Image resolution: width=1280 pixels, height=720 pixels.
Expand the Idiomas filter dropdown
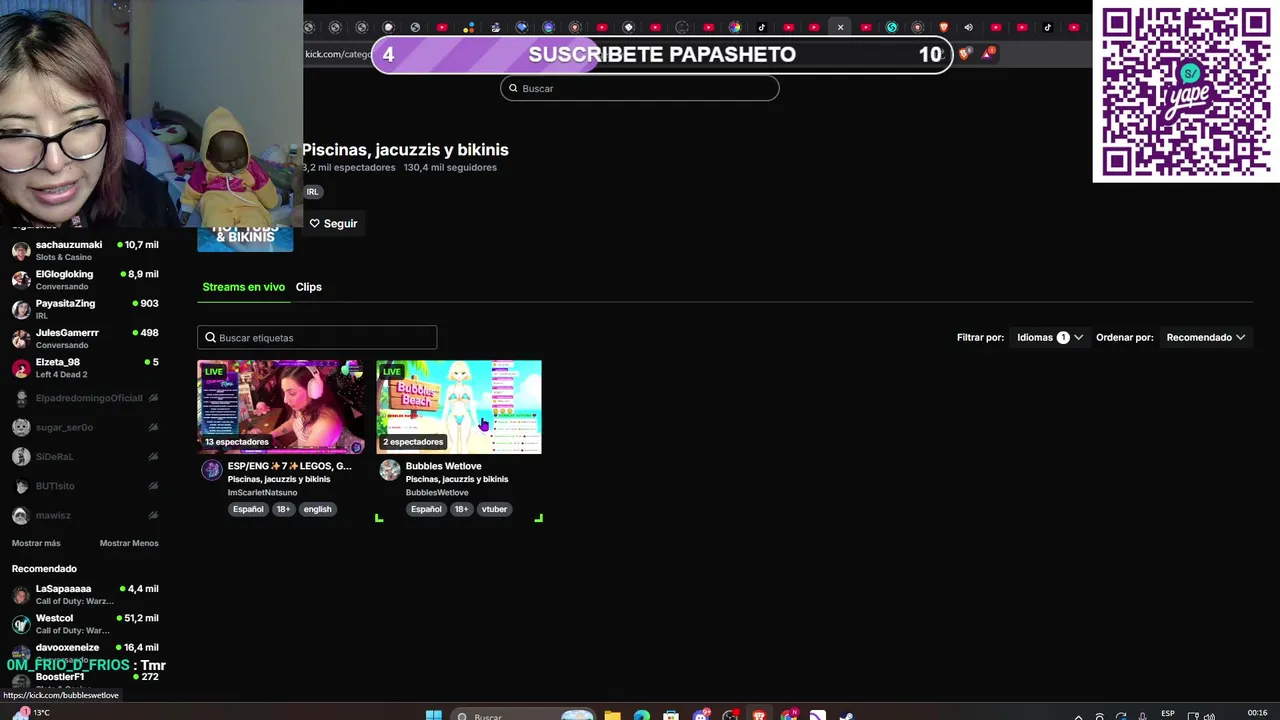coord(1049,337)
